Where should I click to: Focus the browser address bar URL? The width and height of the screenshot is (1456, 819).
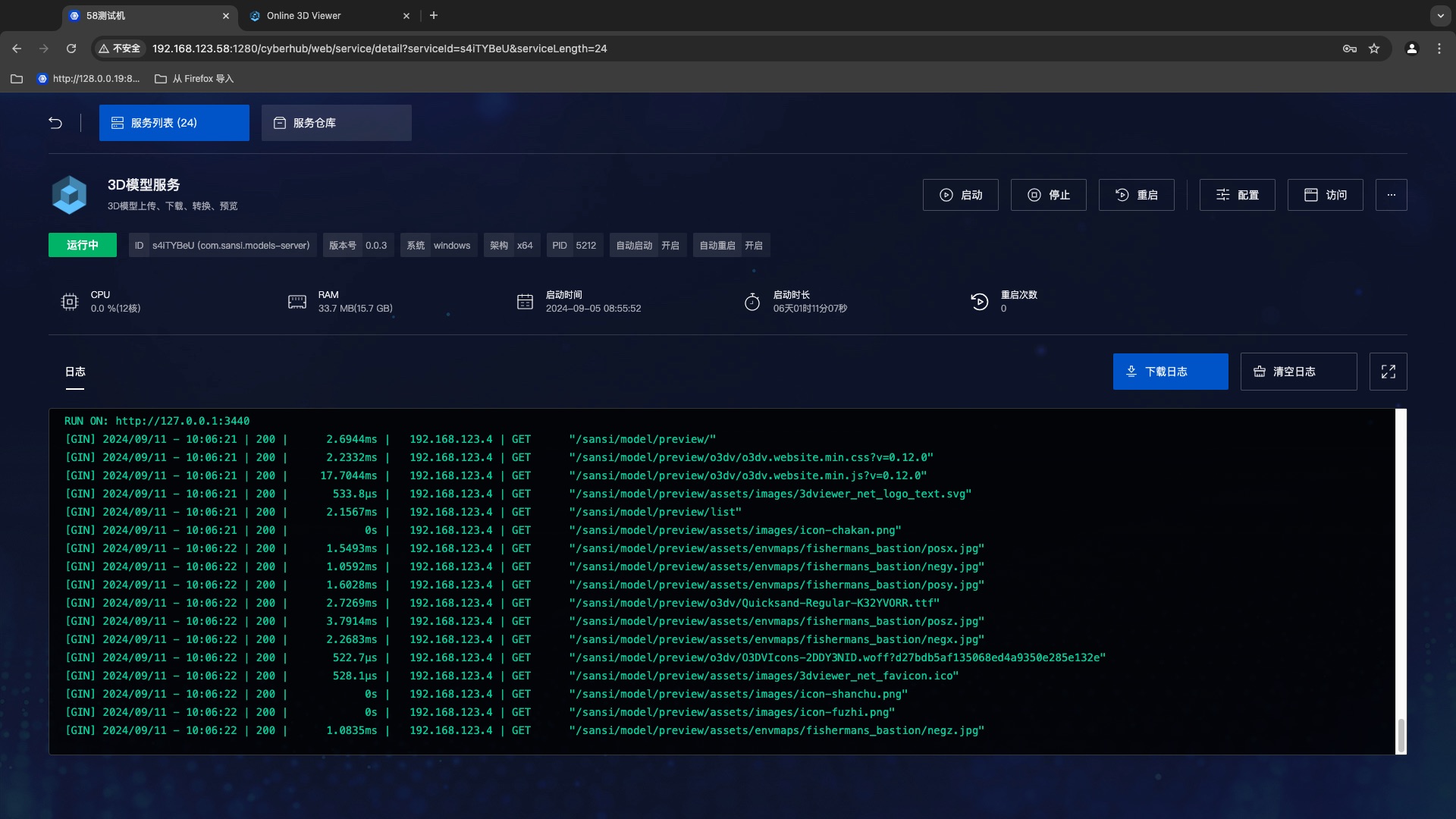pyautogui.click(x=379, y=49)
